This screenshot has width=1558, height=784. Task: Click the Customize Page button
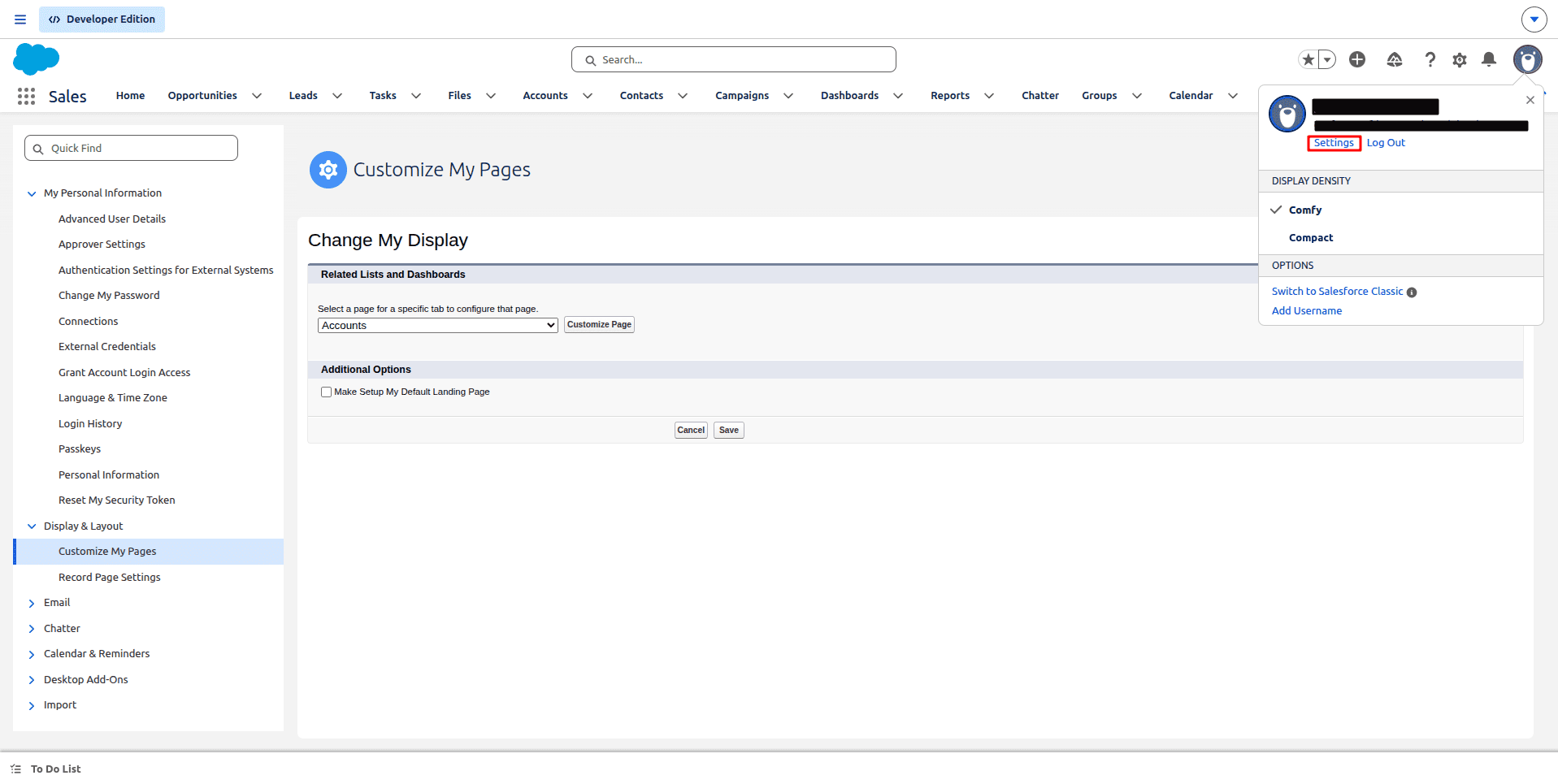(599, 325)
